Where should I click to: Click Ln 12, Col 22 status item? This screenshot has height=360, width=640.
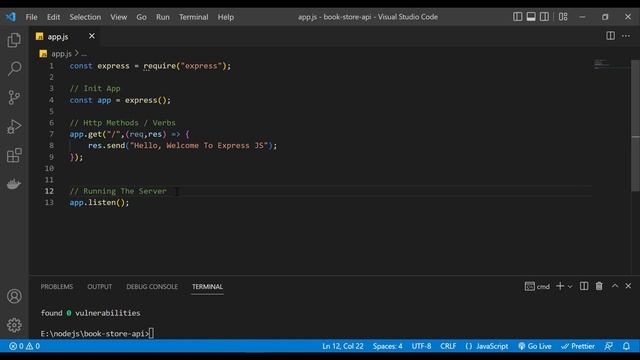(x=342, y=346)
